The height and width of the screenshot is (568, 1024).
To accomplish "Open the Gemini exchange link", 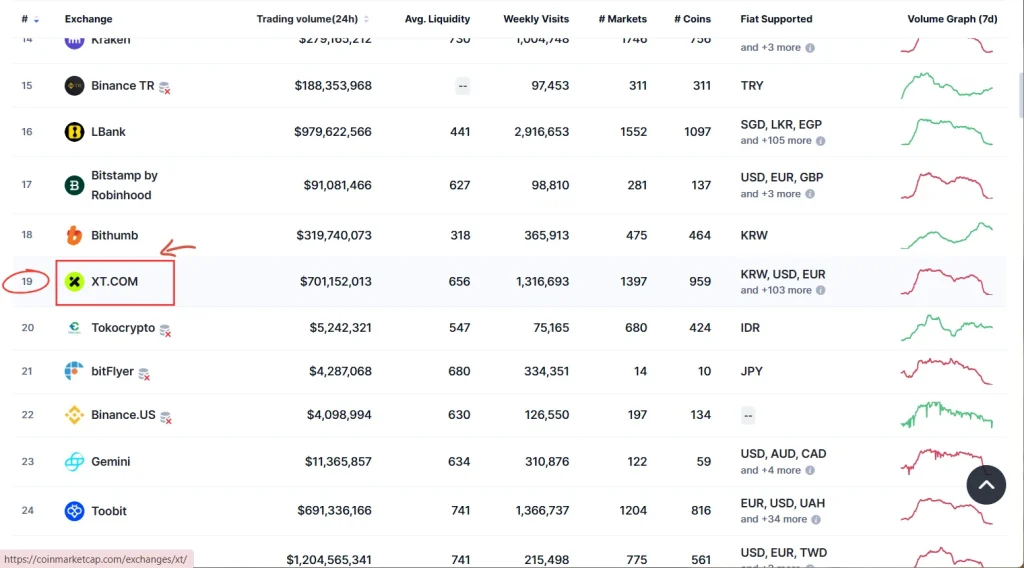I will coord(110,462).
